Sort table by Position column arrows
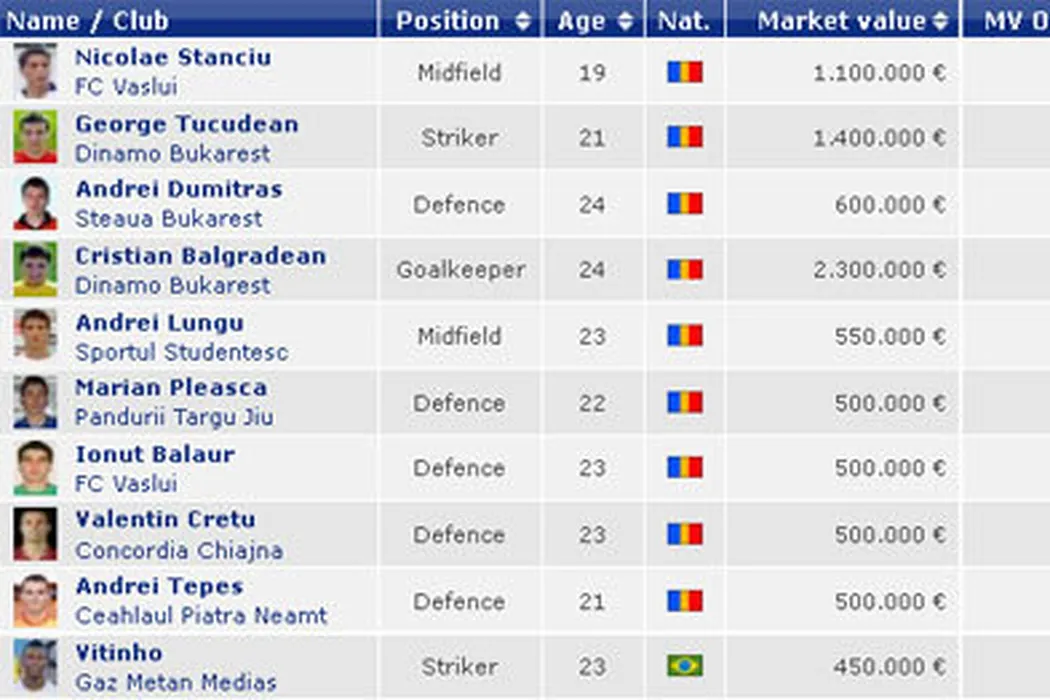1050x700 pixels. [x=523, y=21]
